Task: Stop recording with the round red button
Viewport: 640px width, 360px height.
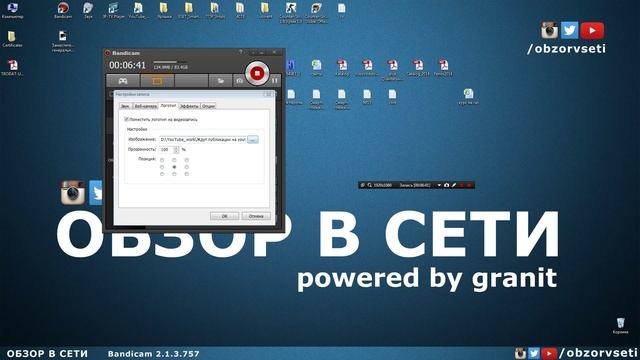Action: click(x=257, y=73)
